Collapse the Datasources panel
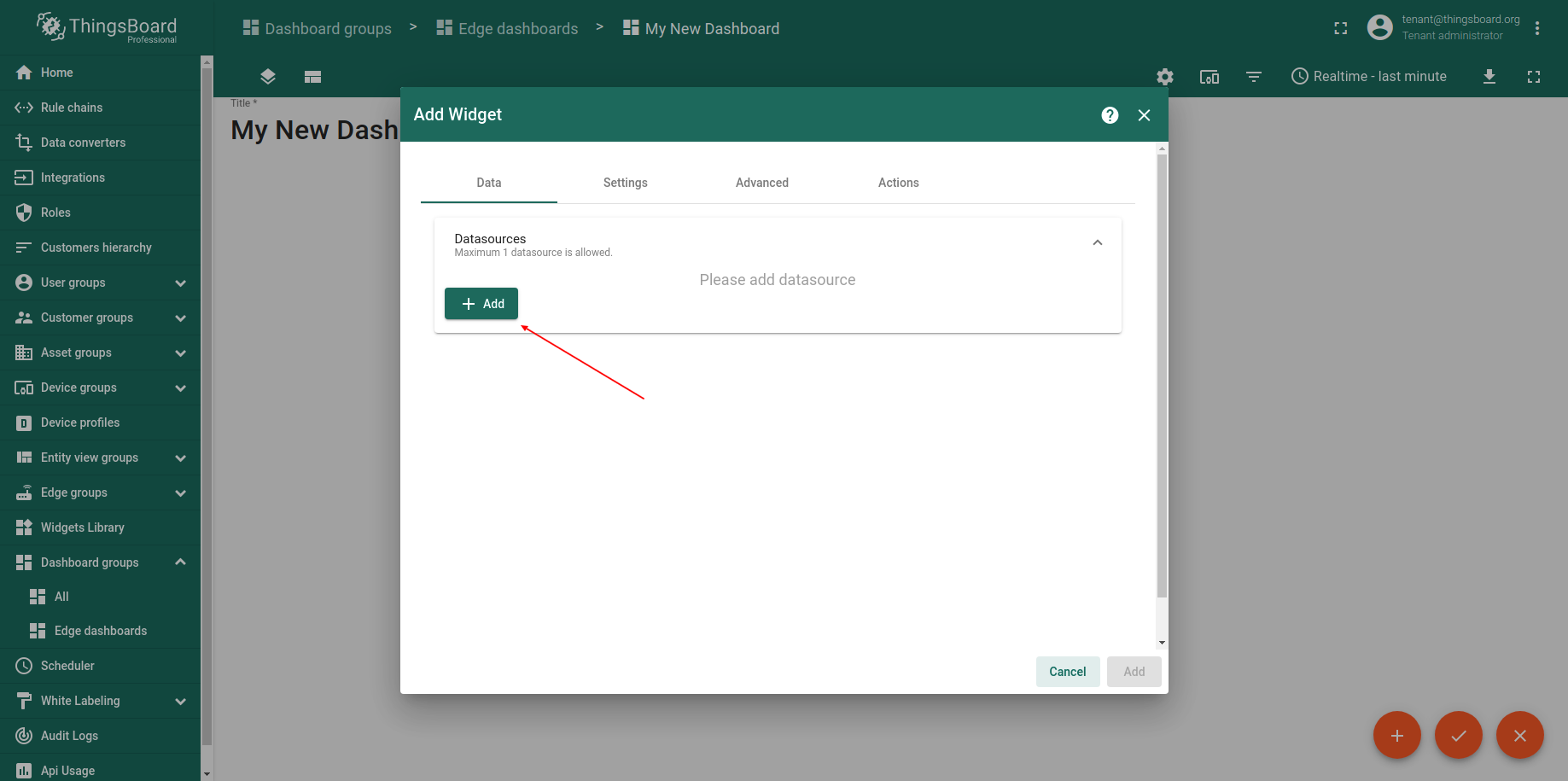The image size is (1568, 781). pos(1097,243)
